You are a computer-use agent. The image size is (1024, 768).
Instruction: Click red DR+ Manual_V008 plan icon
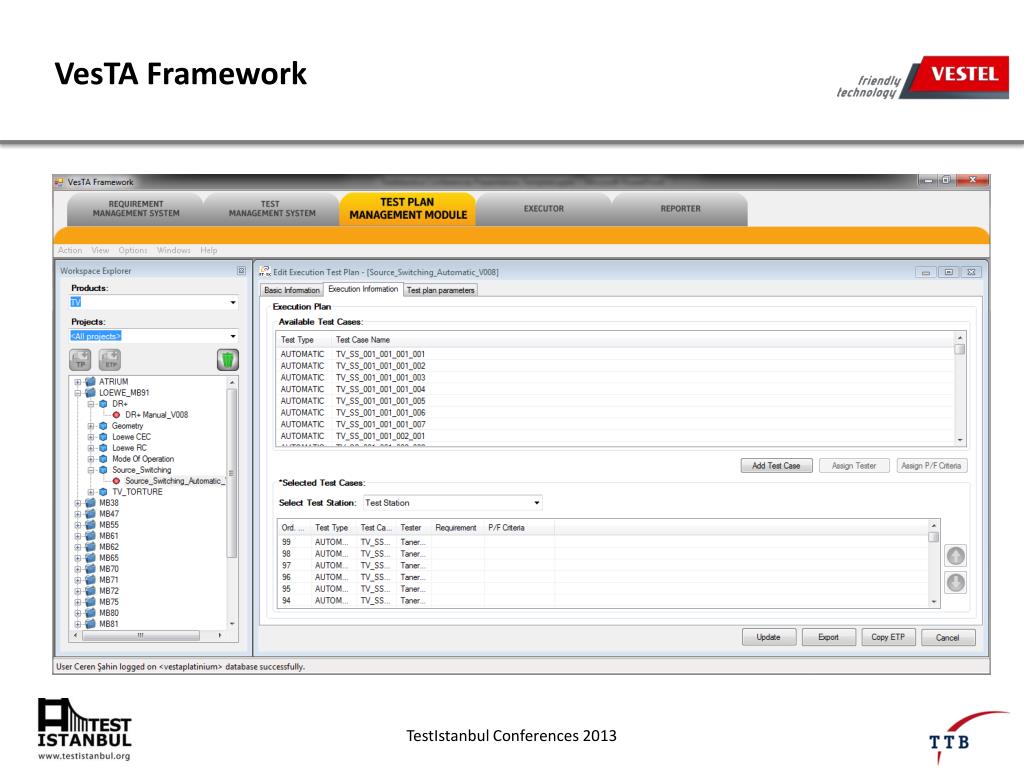coord(116,415)
